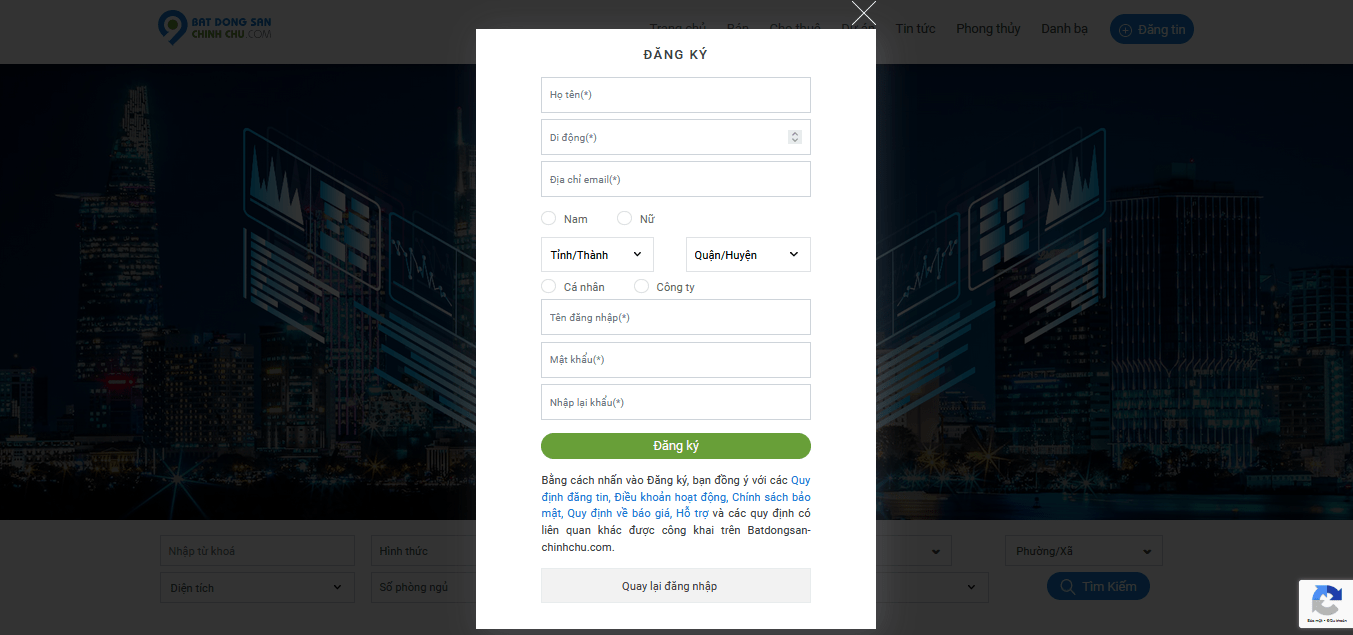
Task: Select the Nam gender radio button
Action: tap(548, 218)
